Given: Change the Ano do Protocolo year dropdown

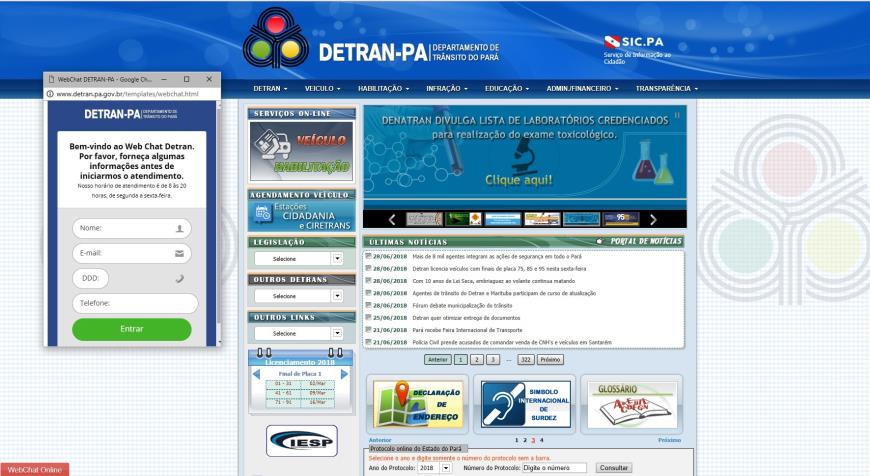Looking at the screenshot, I should pos(446,467).
